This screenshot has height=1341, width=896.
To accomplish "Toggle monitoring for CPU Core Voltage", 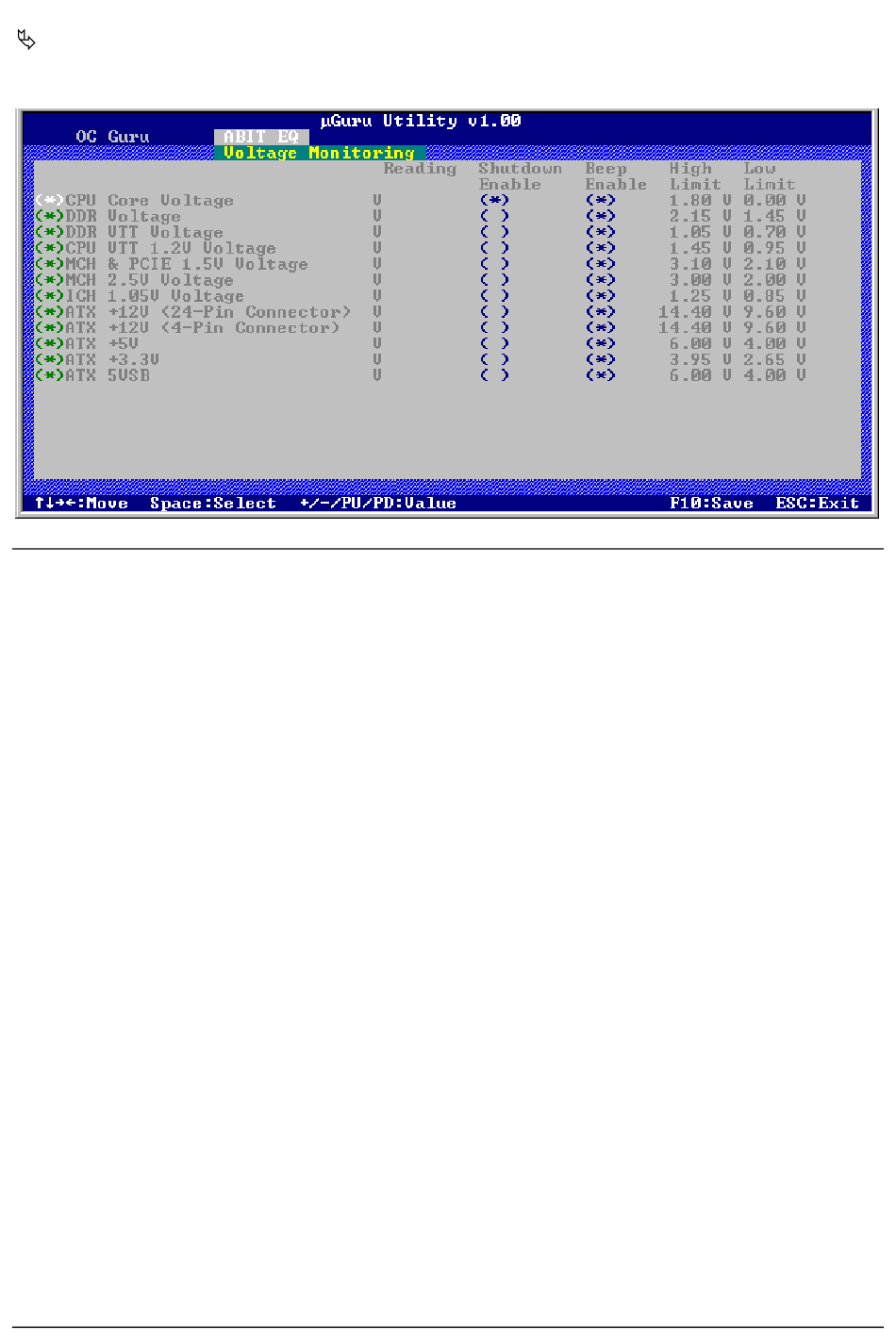I will [49, 201].
